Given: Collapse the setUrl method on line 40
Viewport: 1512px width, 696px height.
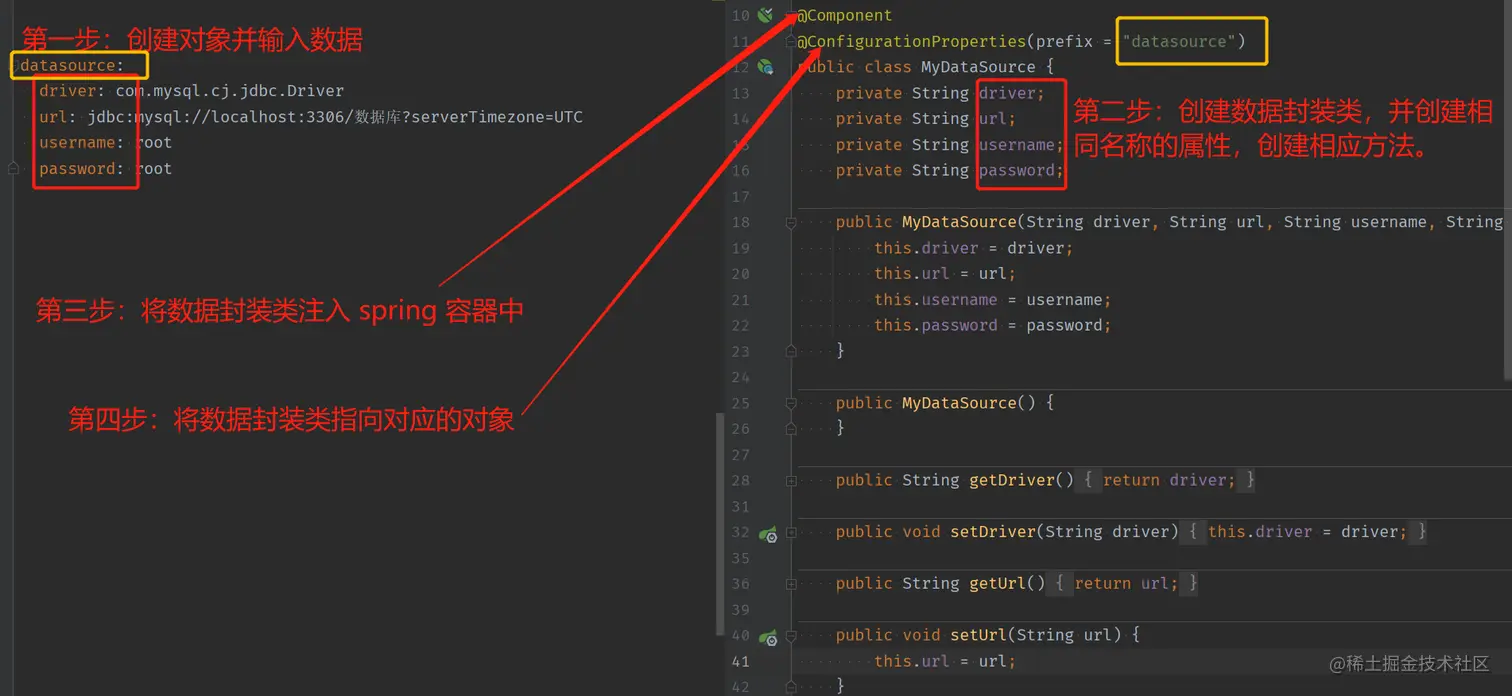Looking at the screenshot, I should (791, 635).
